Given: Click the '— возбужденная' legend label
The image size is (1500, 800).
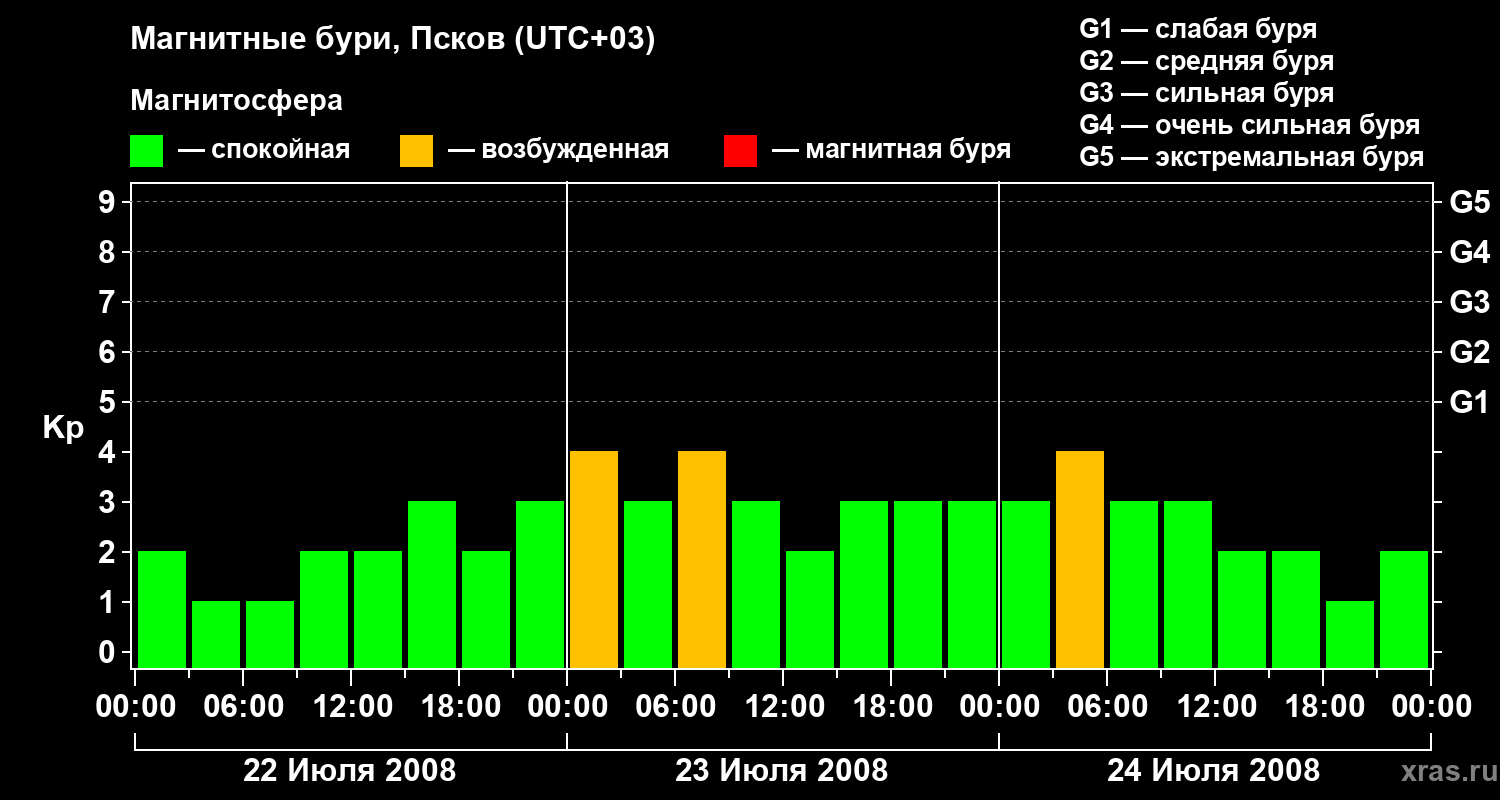Looking at the screenshot, I should point(558,150).
